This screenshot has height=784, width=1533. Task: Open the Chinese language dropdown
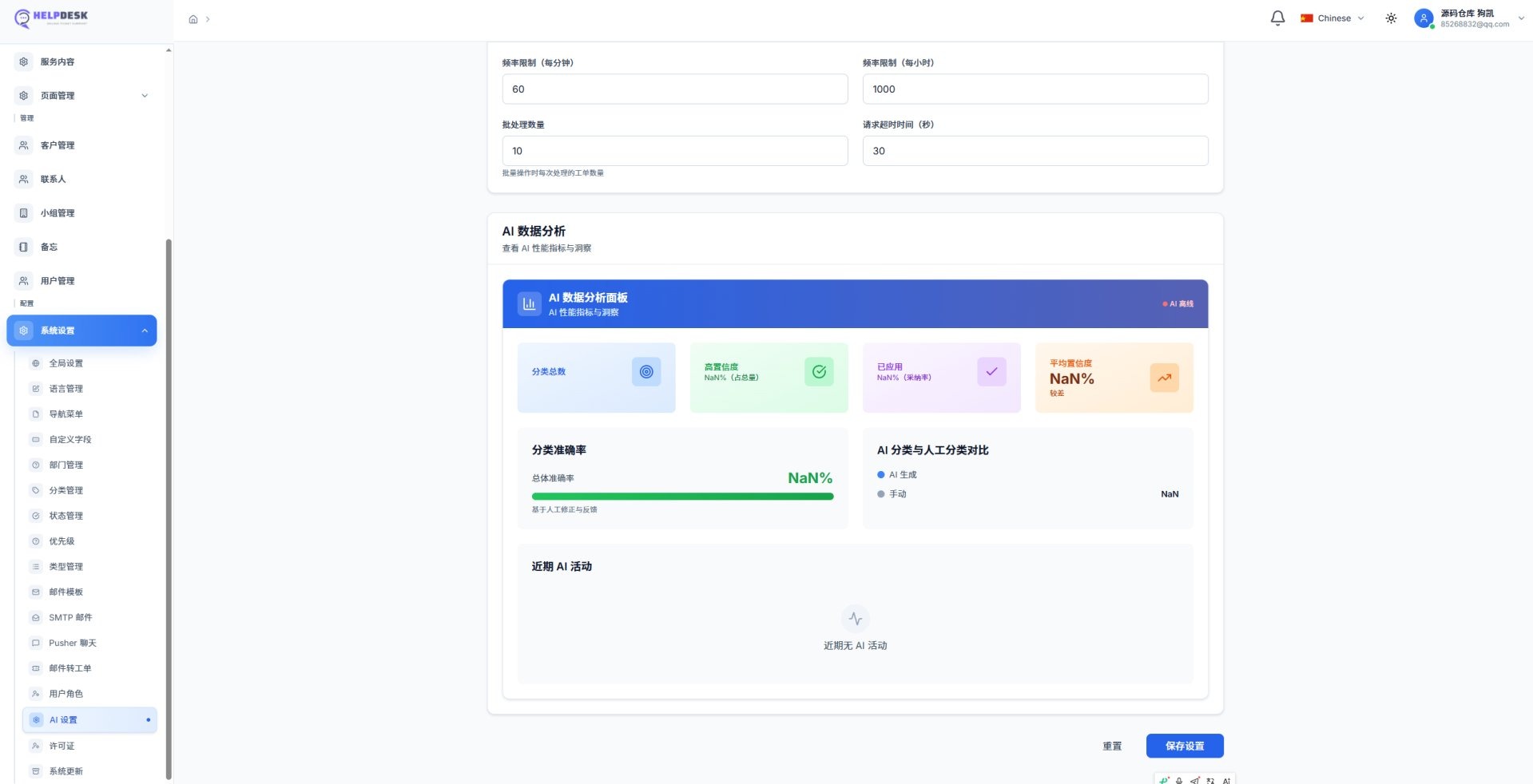tap(1332, 18)
